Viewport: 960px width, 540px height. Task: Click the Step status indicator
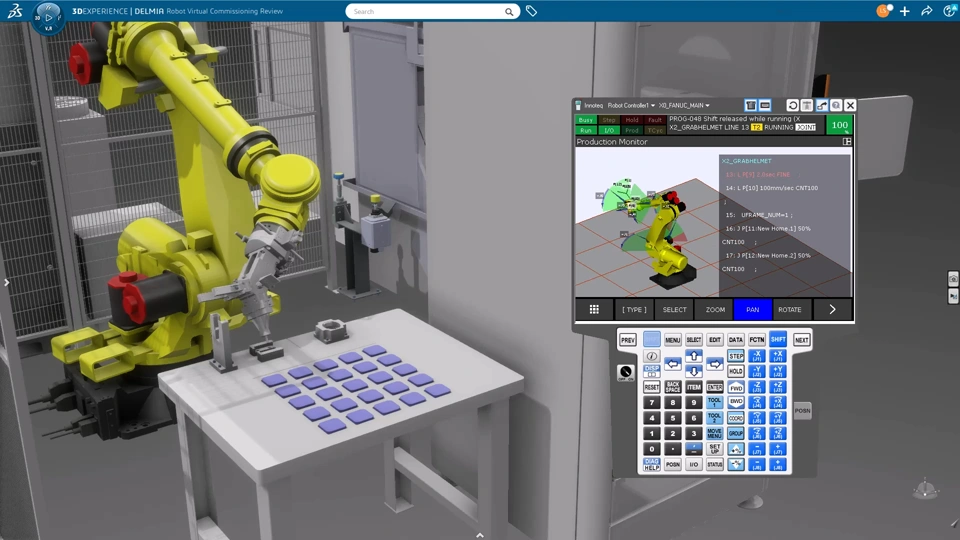click(608, 120)
